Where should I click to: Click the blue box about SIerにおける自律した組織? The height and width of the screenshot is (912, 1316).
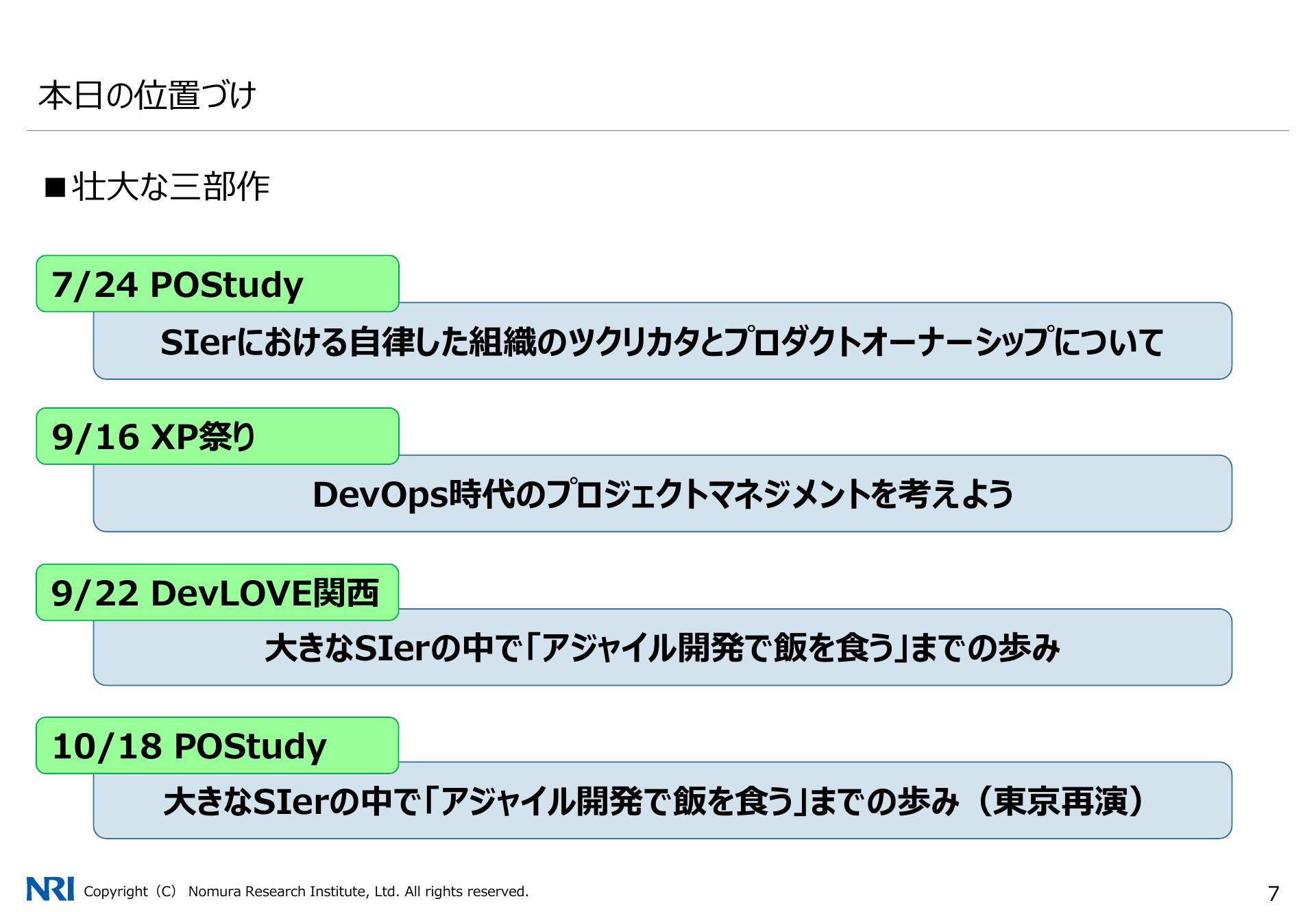tap(662, 341)
